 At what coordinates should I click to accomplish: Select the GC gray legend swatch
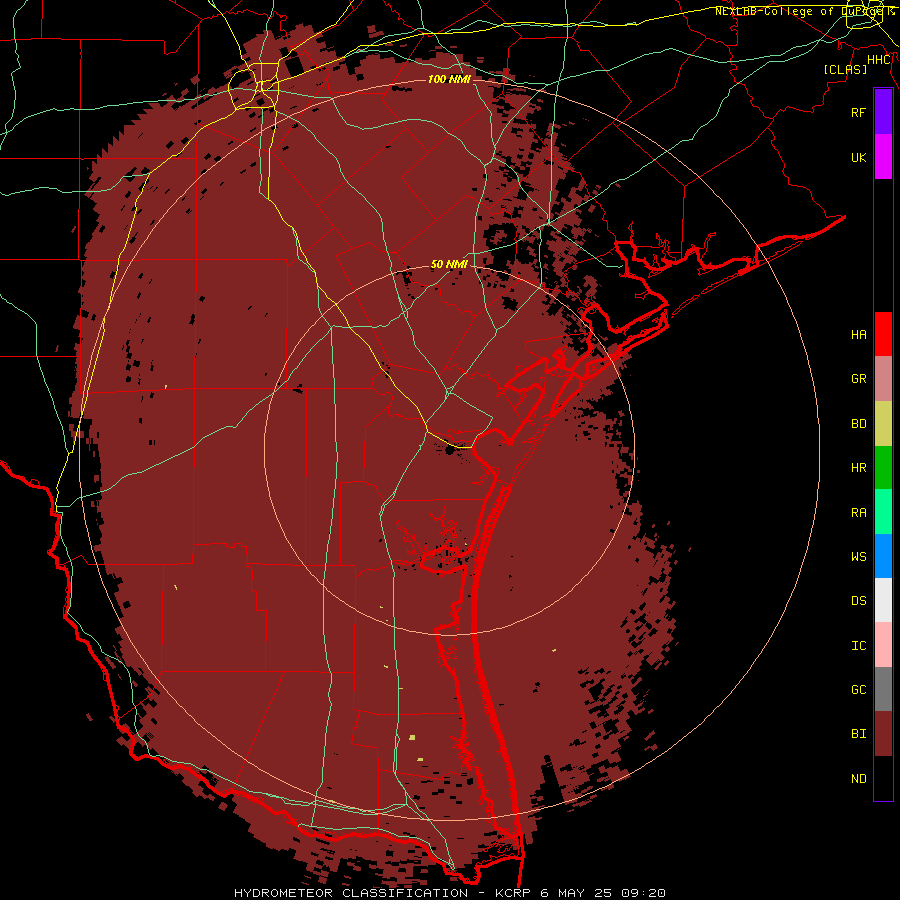[883, 689]
